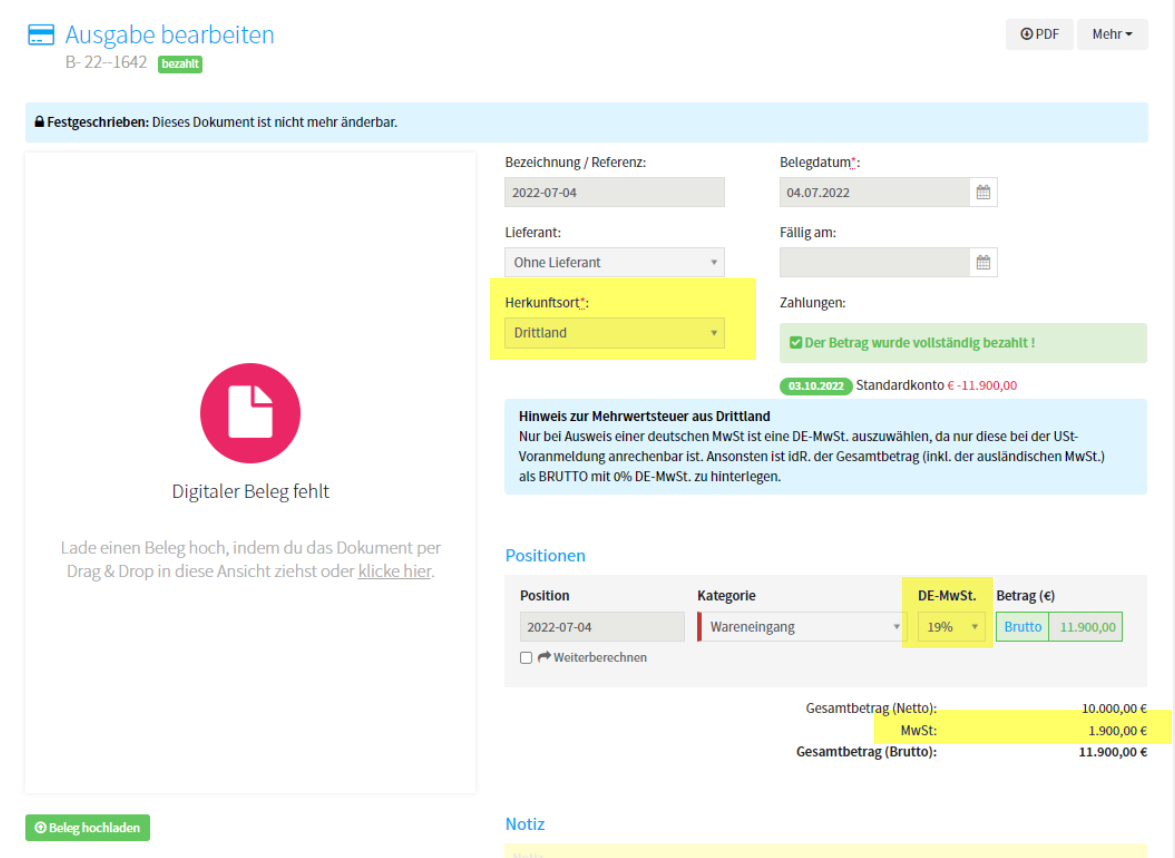Viewport: 1175px width, 858px height.
Task: Expand the Kategorie dropdown Wareneingang
Action: (802, 626)
